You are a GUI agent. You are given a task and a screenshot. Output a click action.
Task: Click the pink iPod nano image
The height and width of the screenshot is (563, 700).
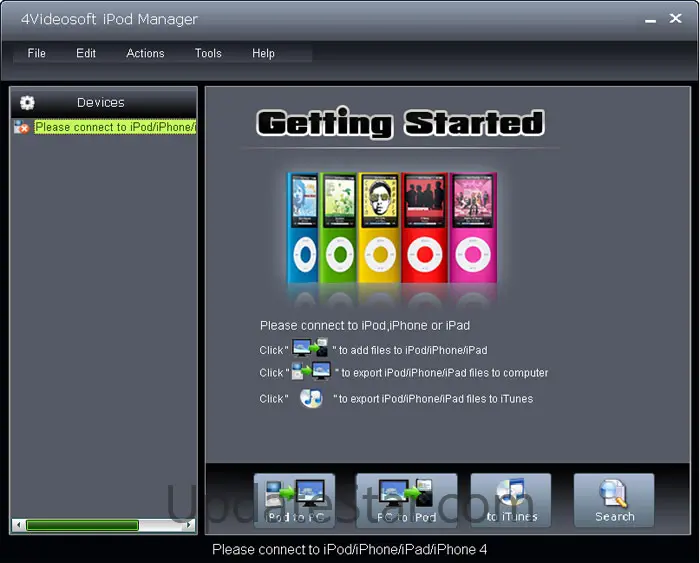coord(473,228)
